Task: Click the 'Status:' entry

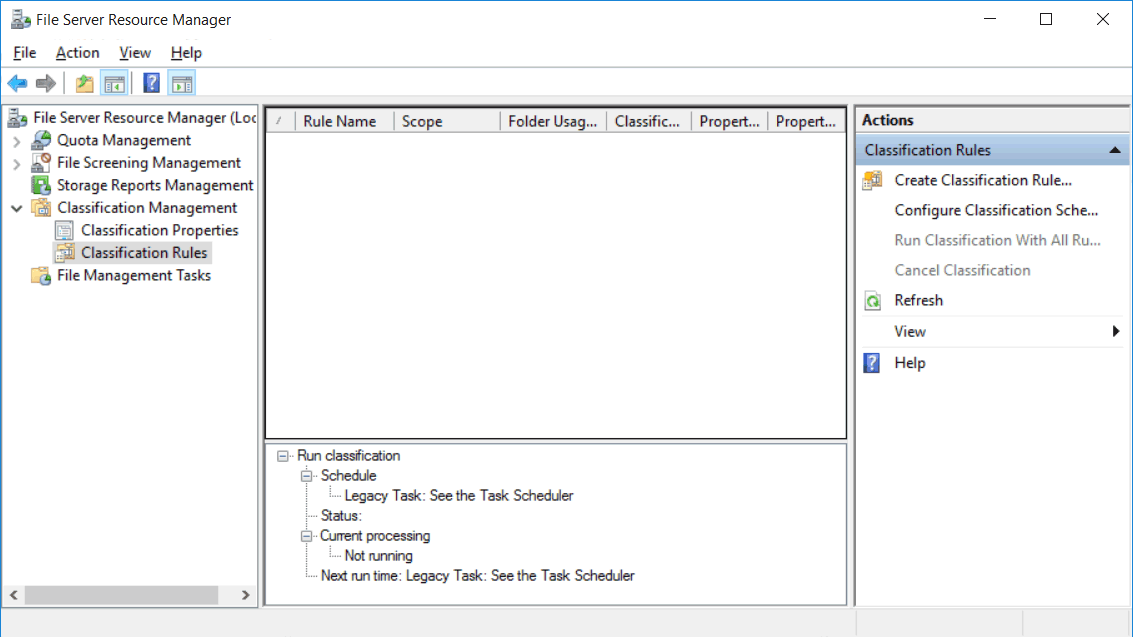Action: tap(341, 516)
